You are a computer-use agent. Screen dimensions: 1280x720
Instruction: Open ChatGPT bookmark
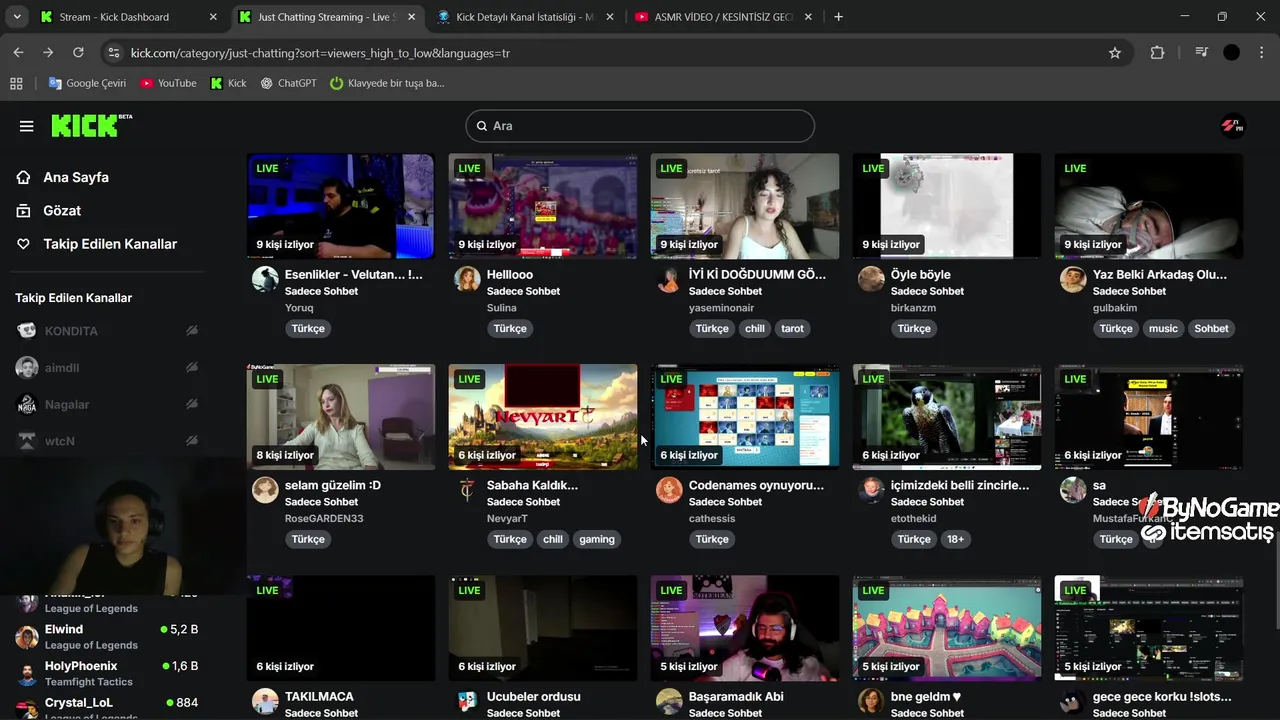288,83
